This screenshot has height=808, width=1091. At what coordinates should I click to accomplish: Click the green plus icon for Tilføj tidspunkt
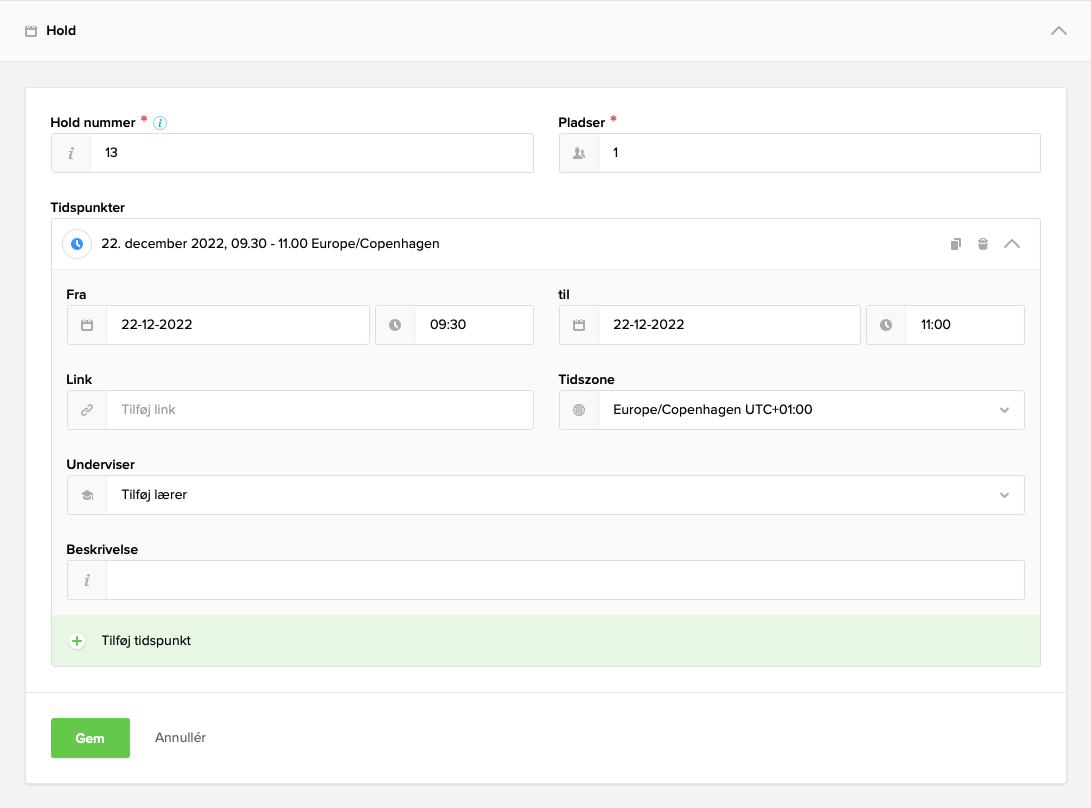(x=77, y=641)
